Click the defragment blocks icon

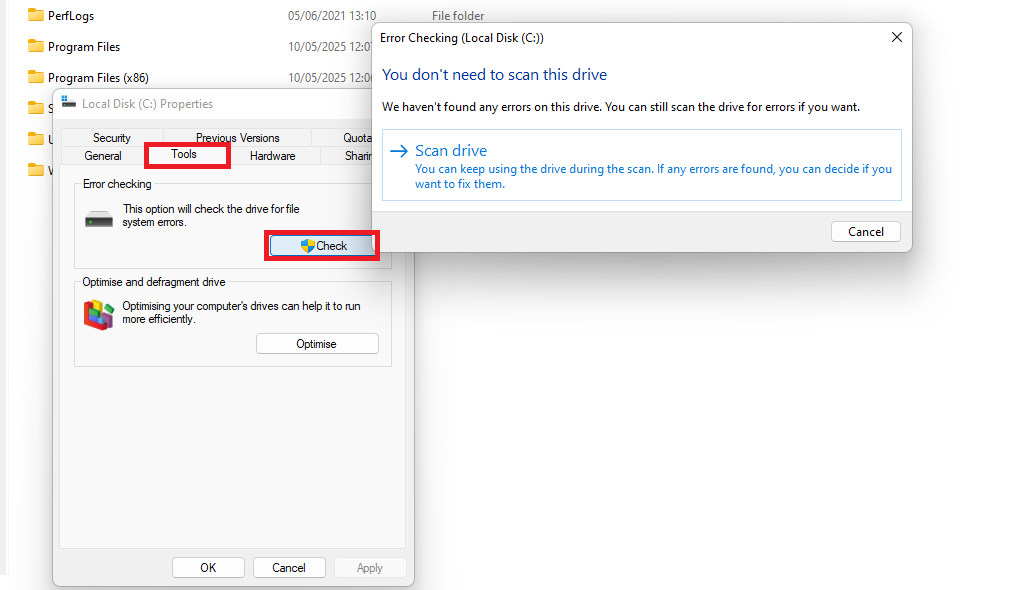99,314
